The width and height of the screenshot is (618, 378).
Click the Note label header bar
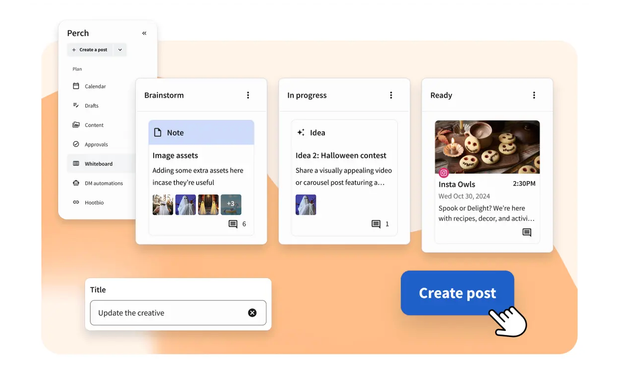pos(201,132)
